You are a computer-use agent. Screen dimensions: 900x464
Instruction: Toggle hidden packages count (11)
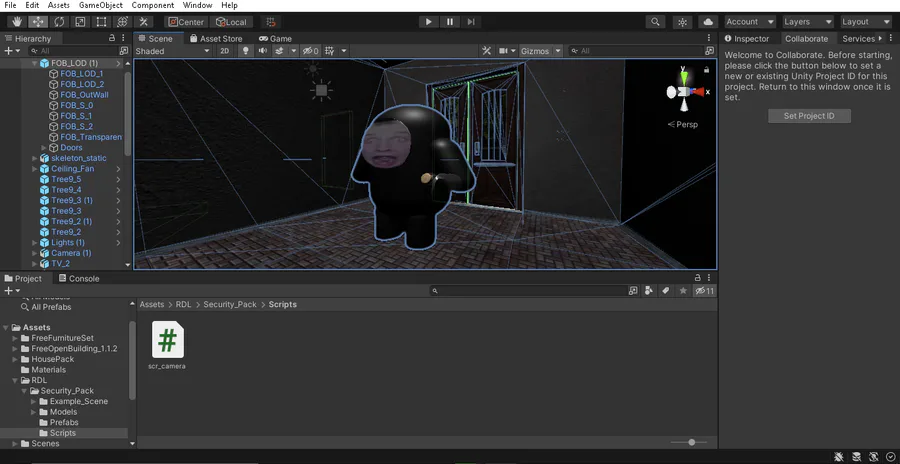pyautogui.click(x=705, y=291)
